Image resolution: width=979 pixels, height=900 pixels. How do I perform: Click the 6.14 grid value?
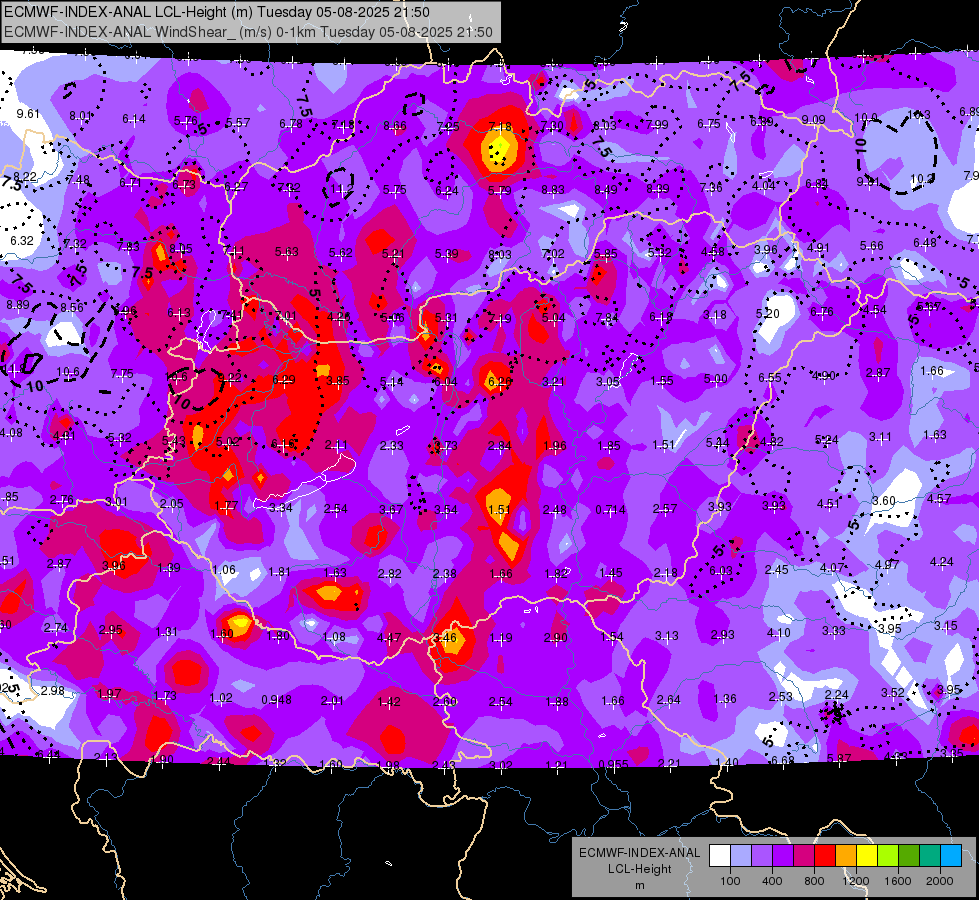(x=134, y=119)
